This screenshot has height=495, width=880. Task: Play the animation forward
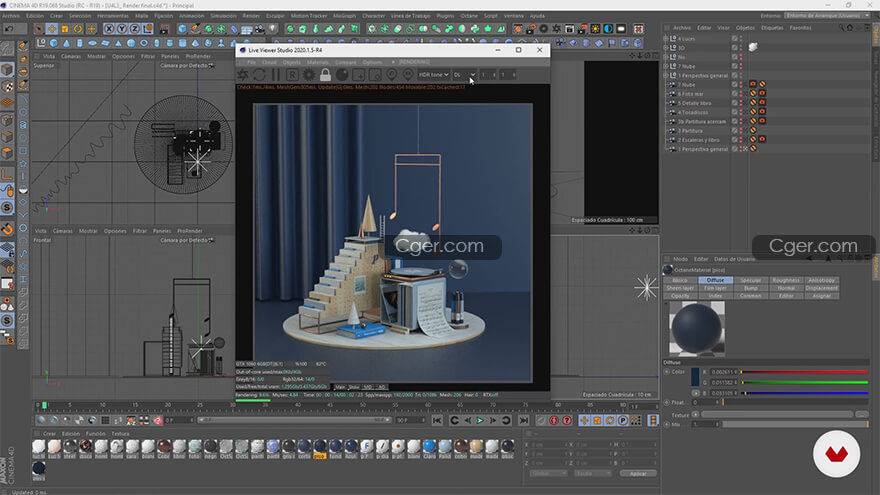click(480, 420)
